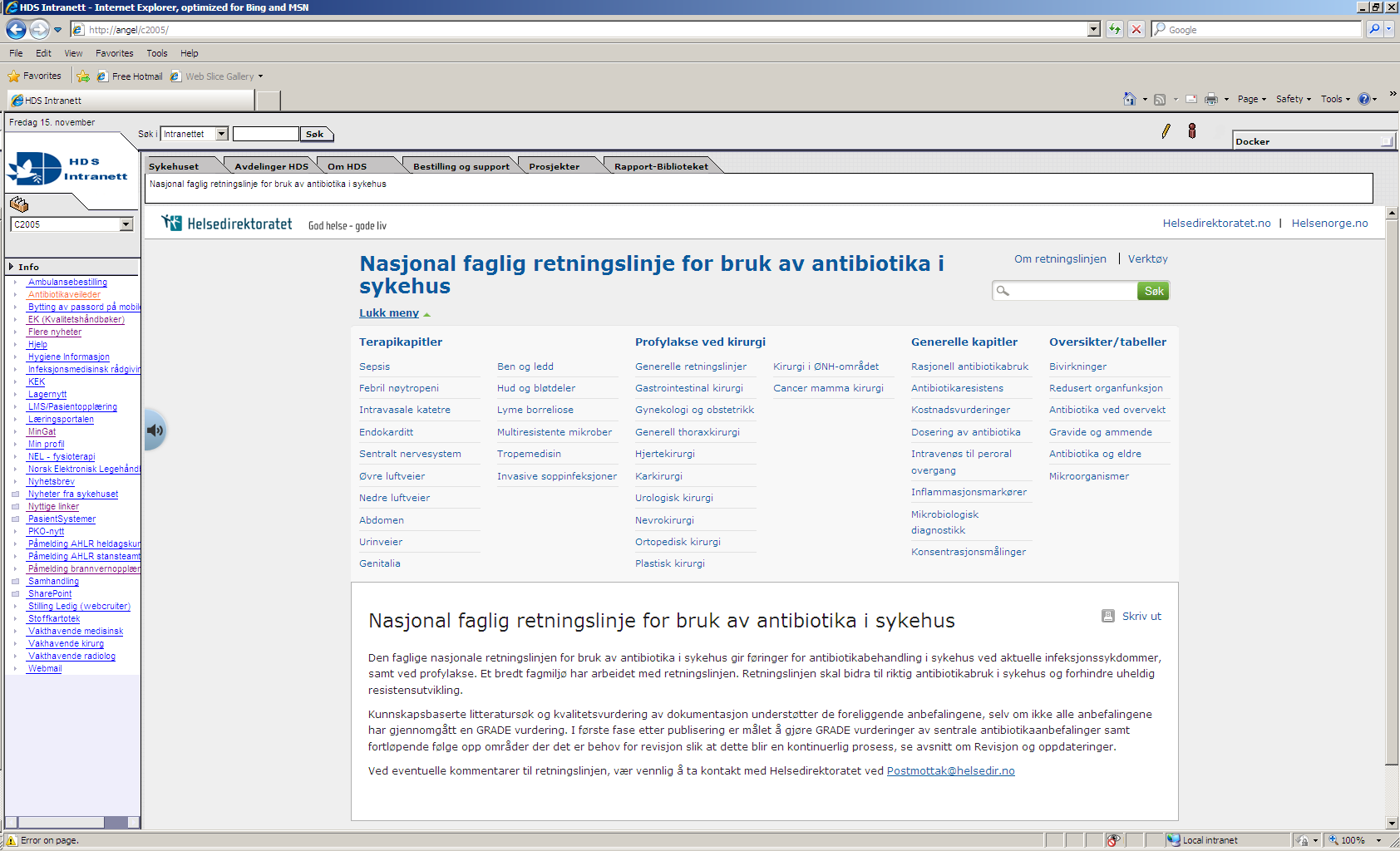Collapse the Info section triangle
This screenshot has height=851, width=1400.
click(x=11, y=267)
